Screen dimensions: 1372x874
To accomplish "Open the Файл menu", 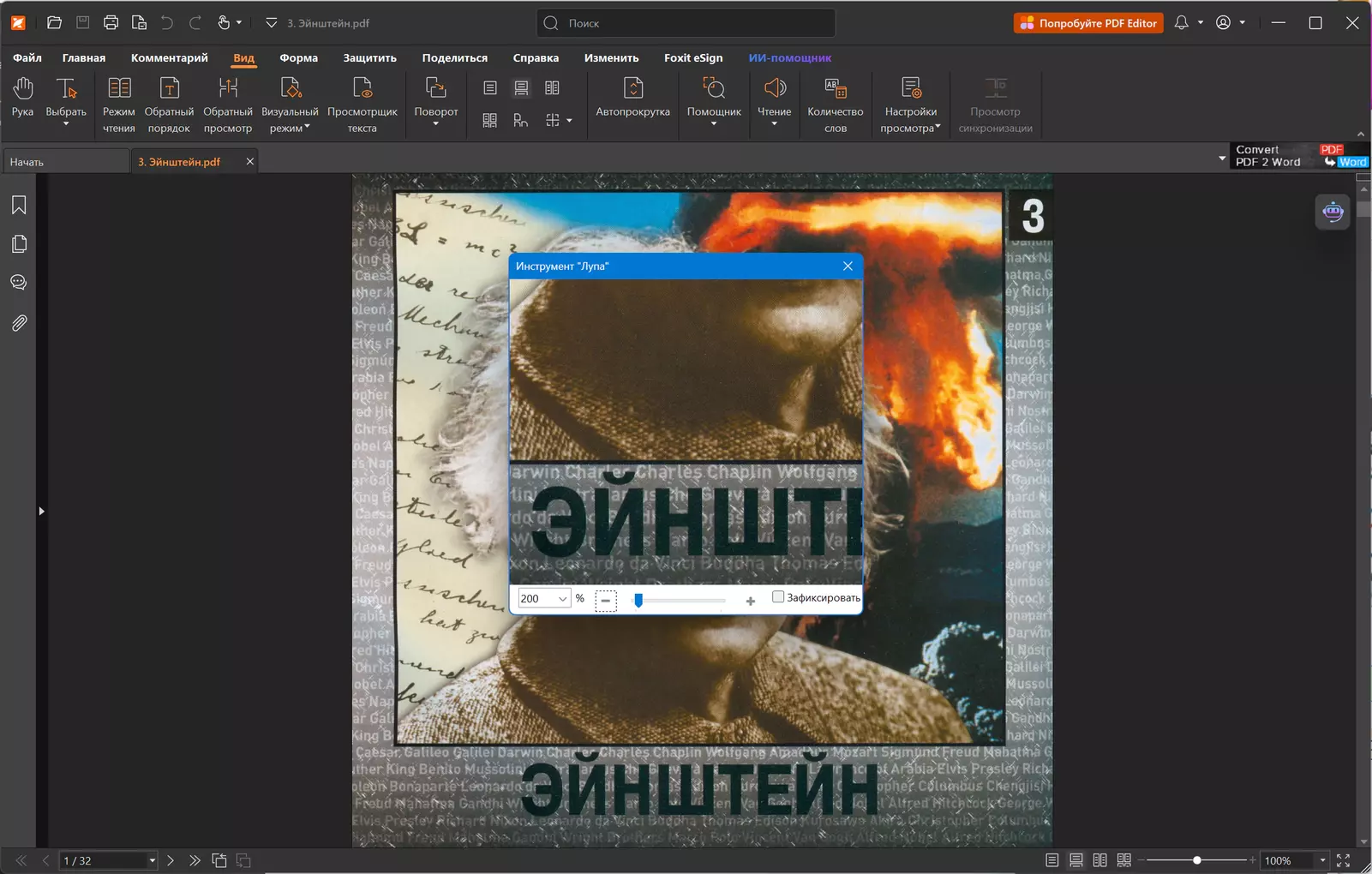I will pyautogui.click(x=27, y=57).
